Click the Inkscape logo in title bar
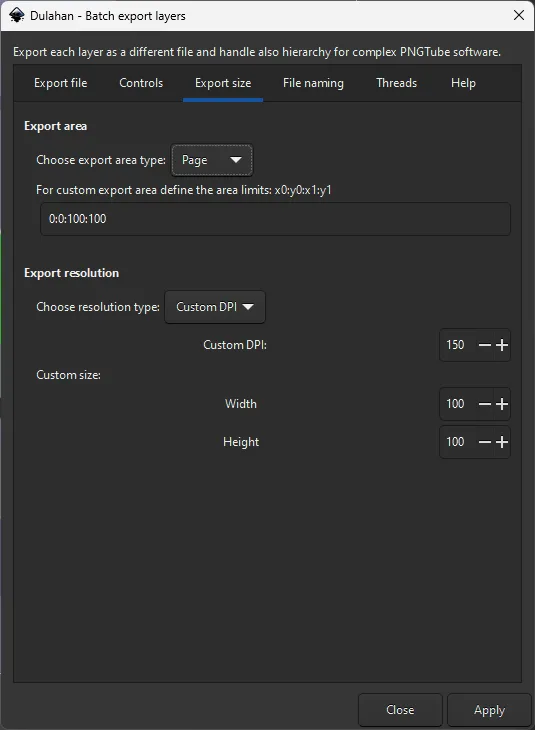The width and height of the screenshot is (535, 730). click(17, 15)
